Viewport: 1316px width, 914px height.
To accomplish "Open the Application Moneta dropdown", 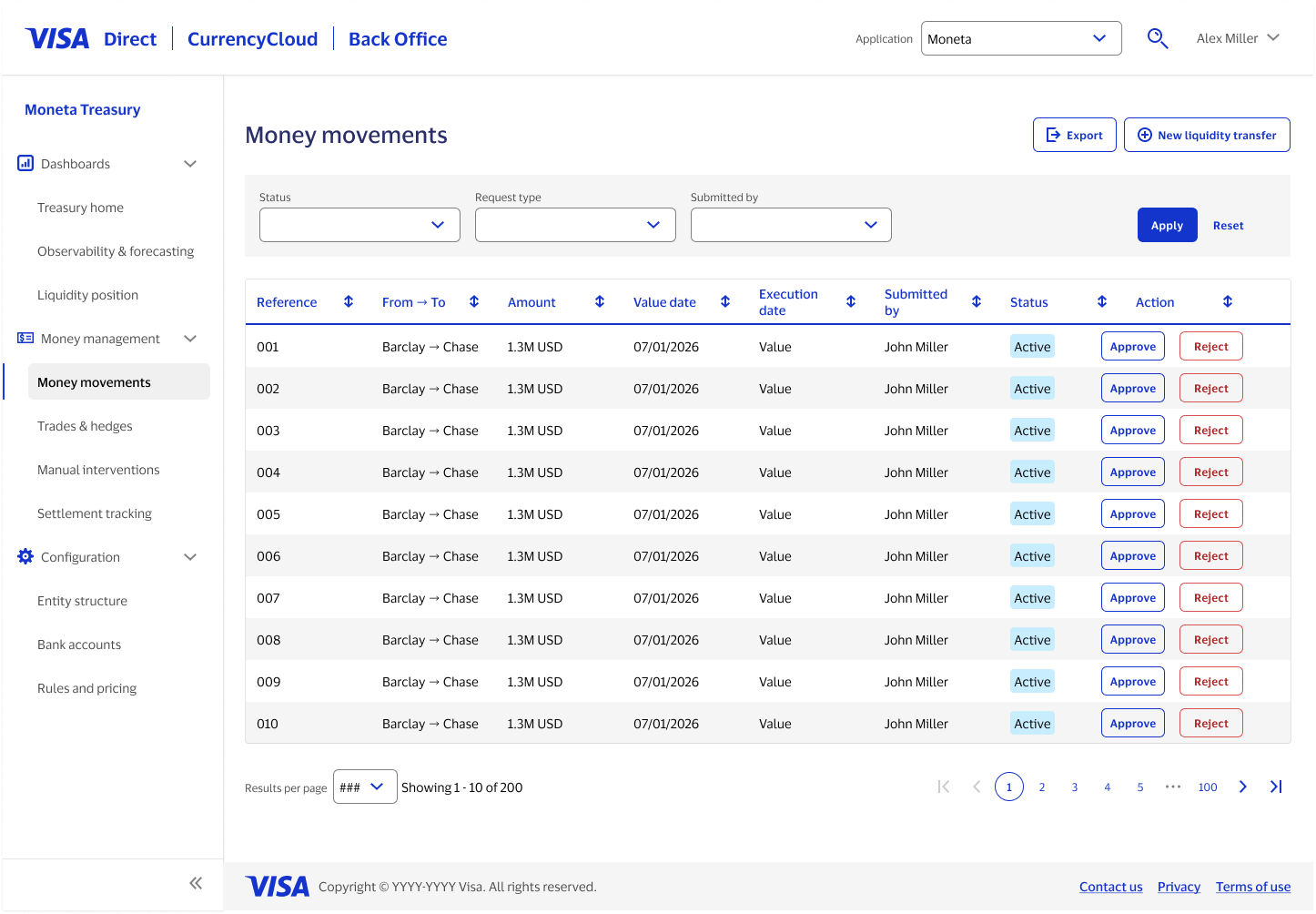I will (x=1021, y=38).
